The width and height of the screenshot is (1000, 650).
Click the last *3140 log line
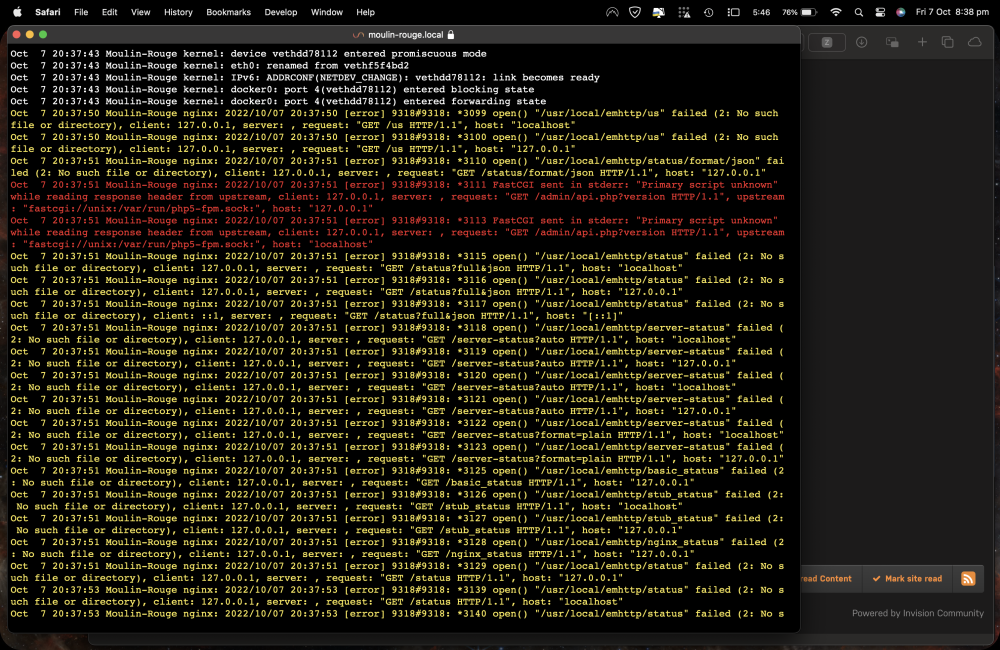pyautogui.click(x=397, y=614)
